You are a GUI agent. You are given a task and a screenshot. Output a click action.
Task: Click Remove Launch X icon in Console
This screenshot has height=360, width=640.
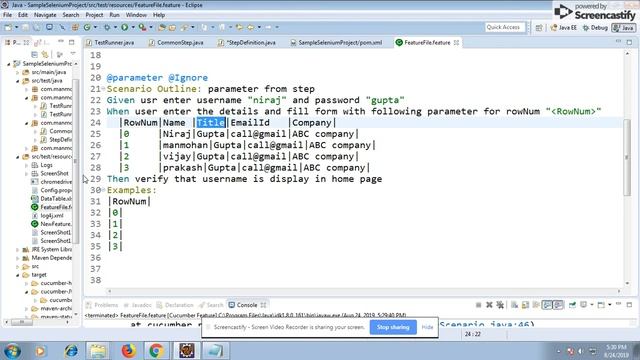click(x=489, y=305)
